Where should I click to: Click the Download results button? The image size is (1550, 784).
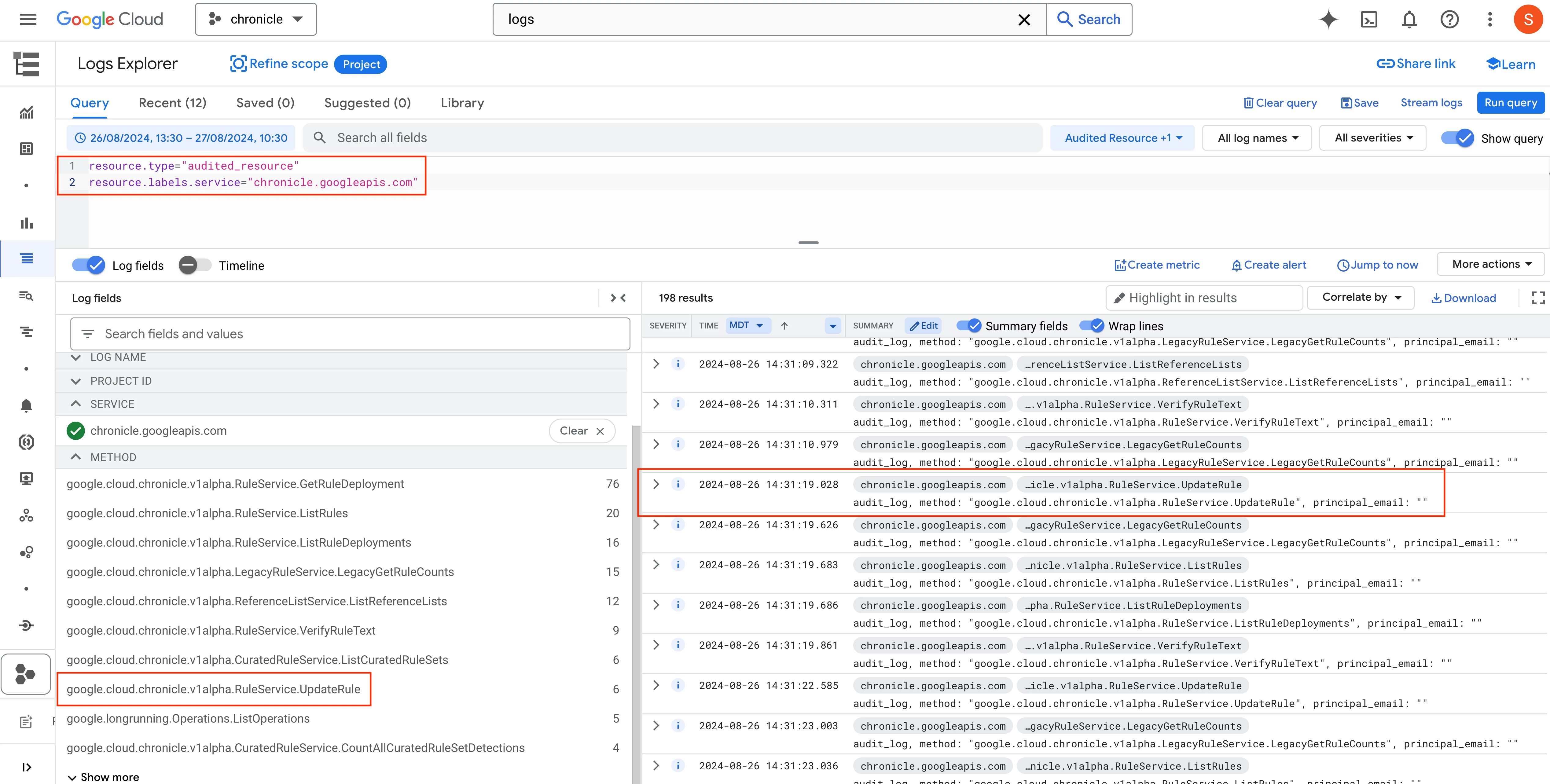pyautogui.click(x=1463, y=298)
